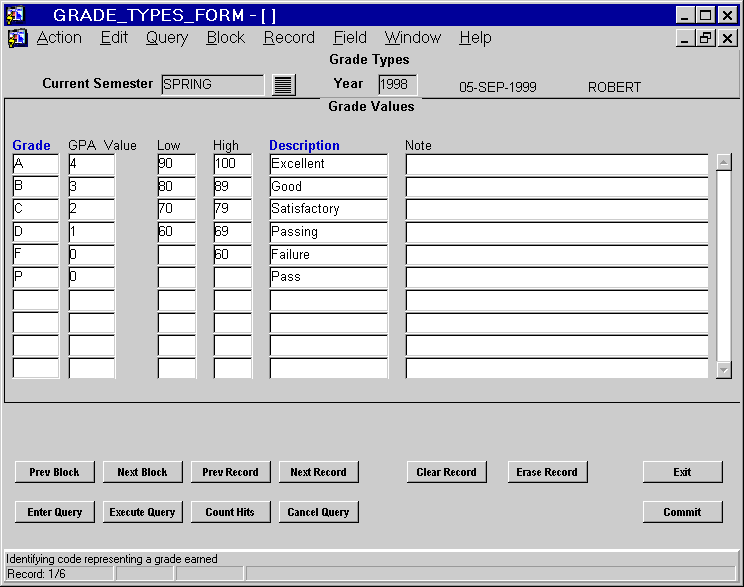Click the Failure description field
The width and height of the screenshot is (744, 587).
(x=328, y=255)
